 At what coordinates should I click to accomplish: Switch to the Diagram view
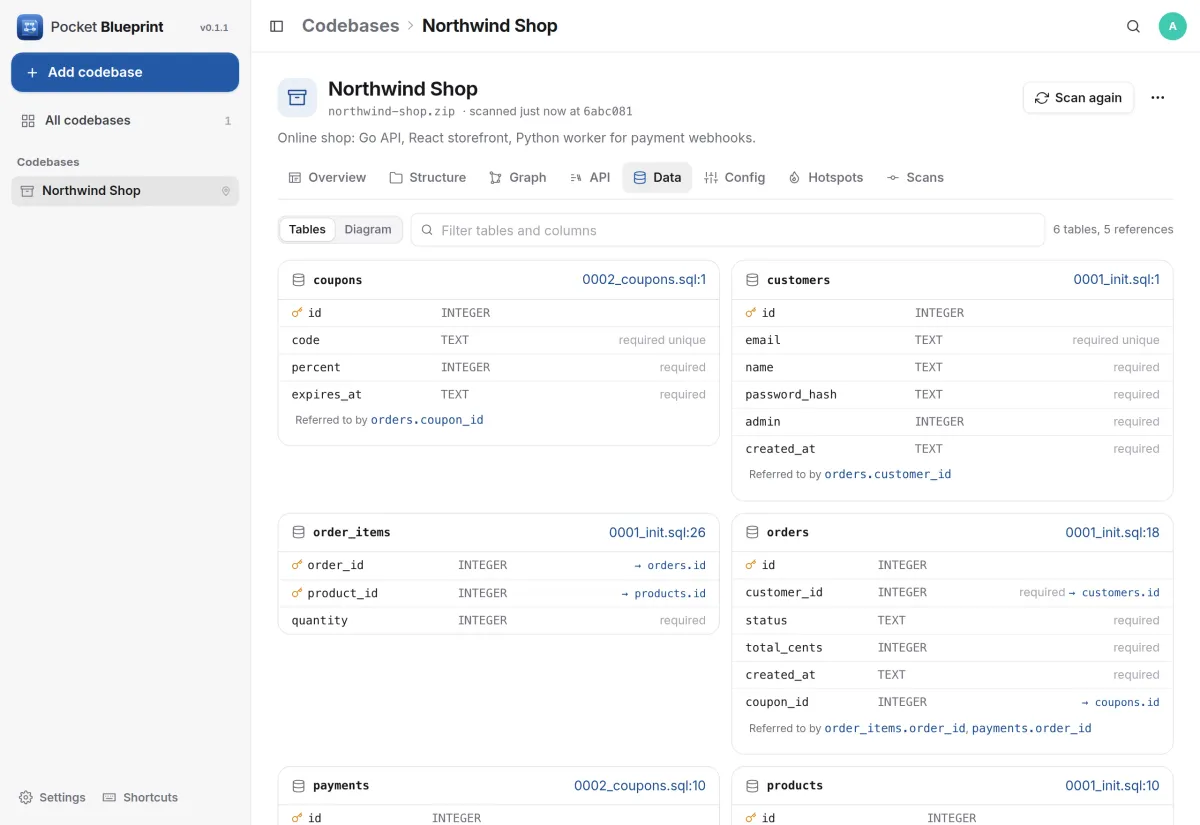point(368,229)
